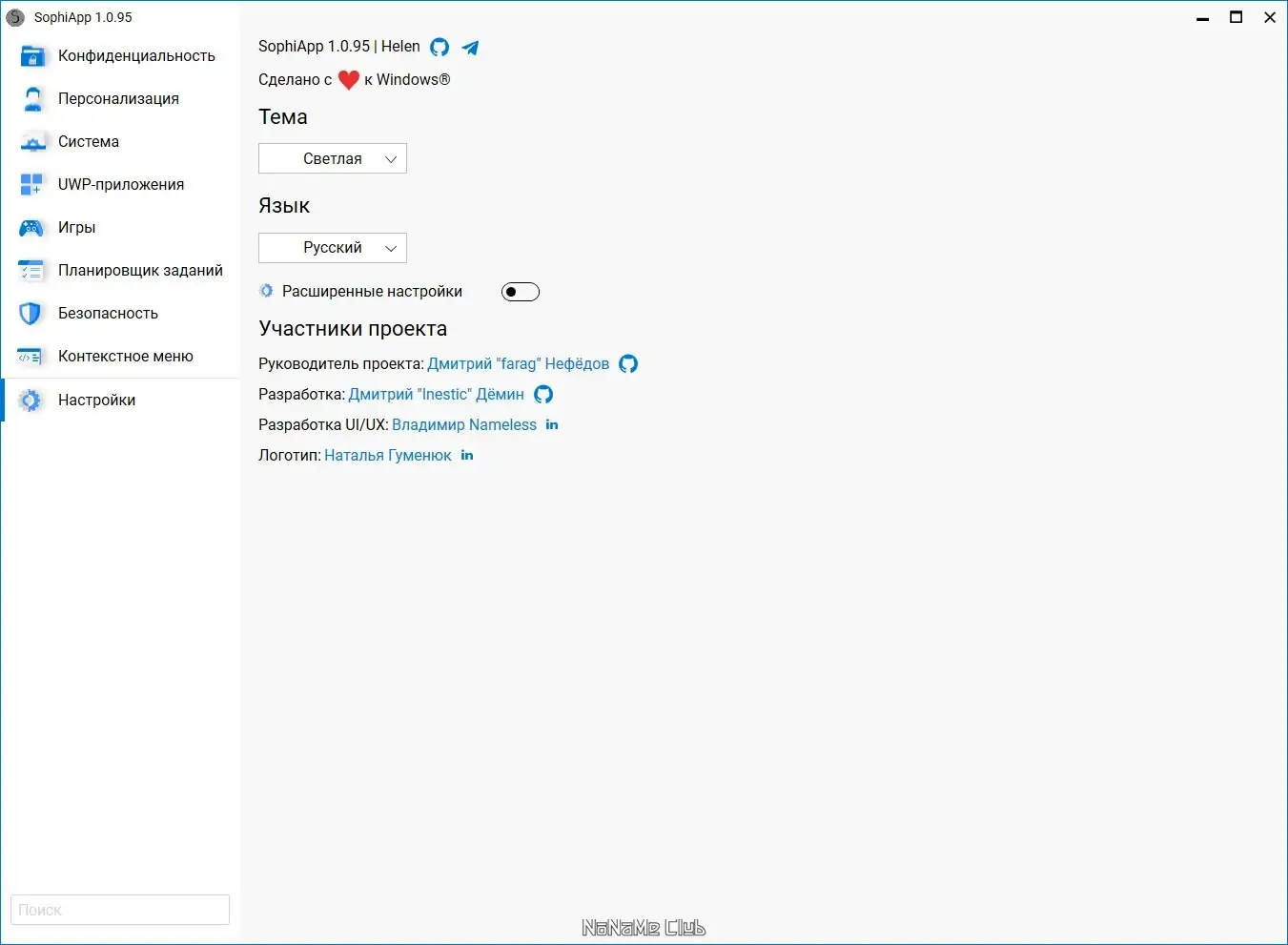Click the Участники проекта heading
The height and width of the screenshot is (945, 1288).
[353, 329]
